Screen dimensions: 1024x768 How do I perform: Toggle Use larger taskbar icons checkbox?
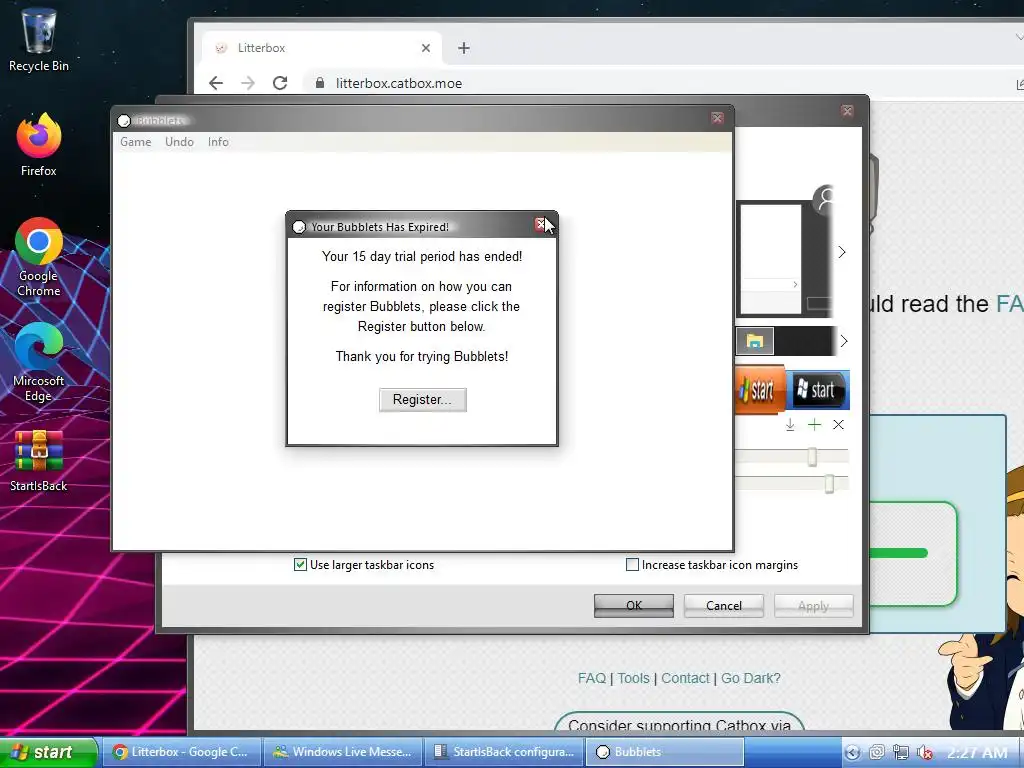click(x=300, y=565)
